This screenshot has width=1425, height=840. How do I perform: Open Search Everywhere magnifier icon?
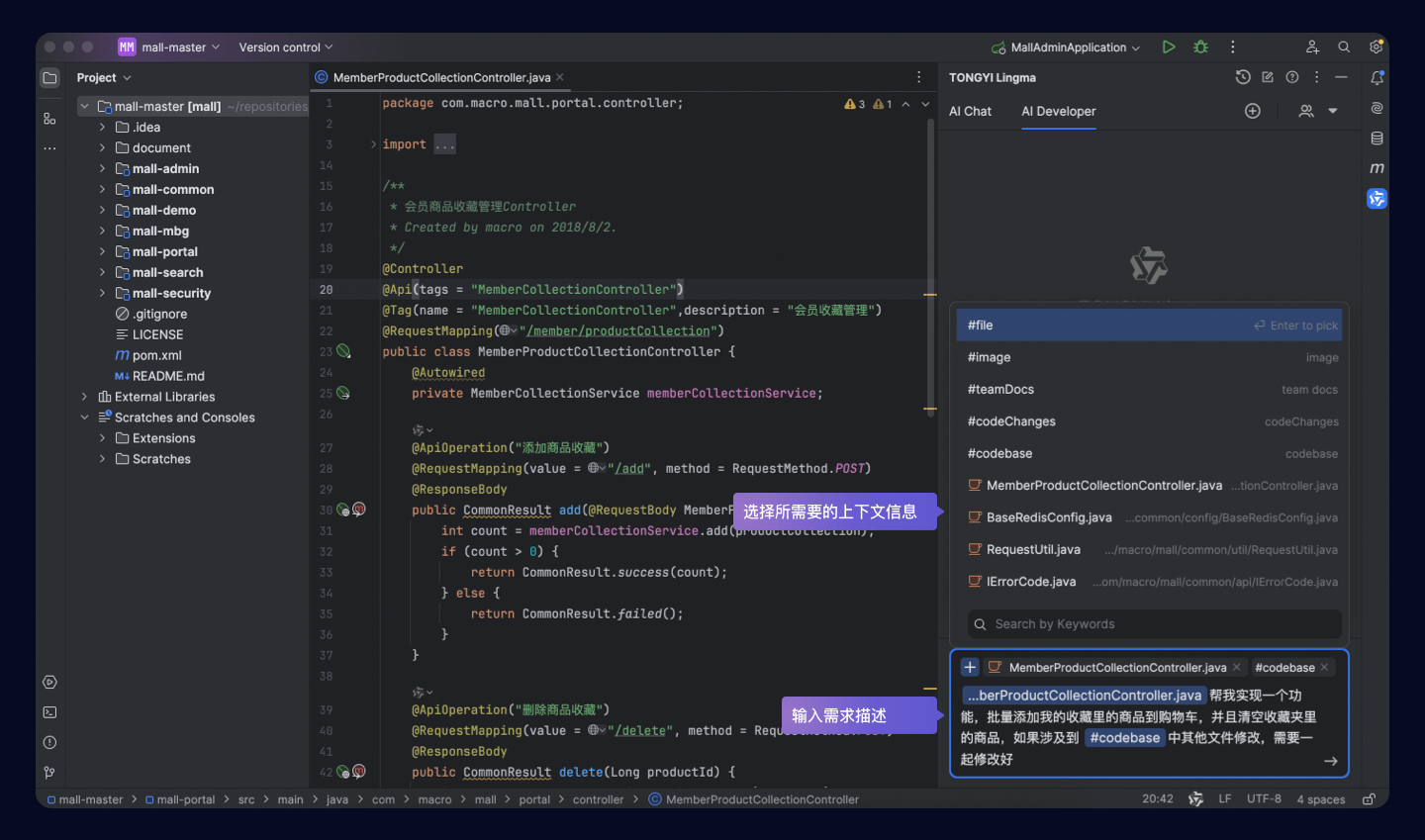pyautogui.click(x=1344, y=47)
